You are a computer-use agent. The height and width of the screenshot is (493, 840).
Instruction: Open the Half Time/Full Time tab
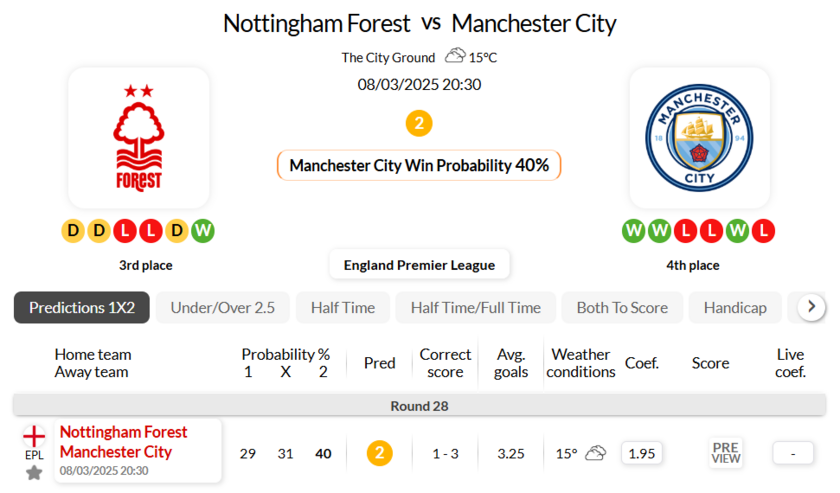(x=475, y=307)
